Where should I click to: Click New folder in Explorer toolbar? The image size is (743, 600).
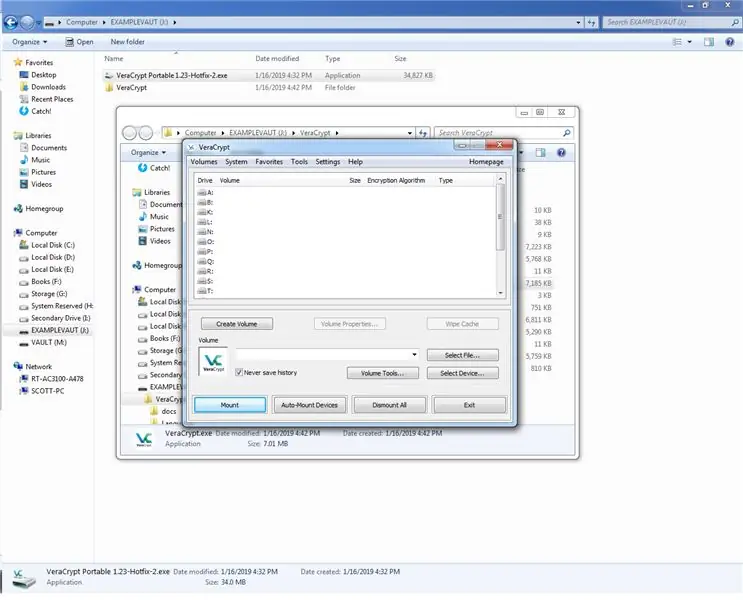(127, 42)
